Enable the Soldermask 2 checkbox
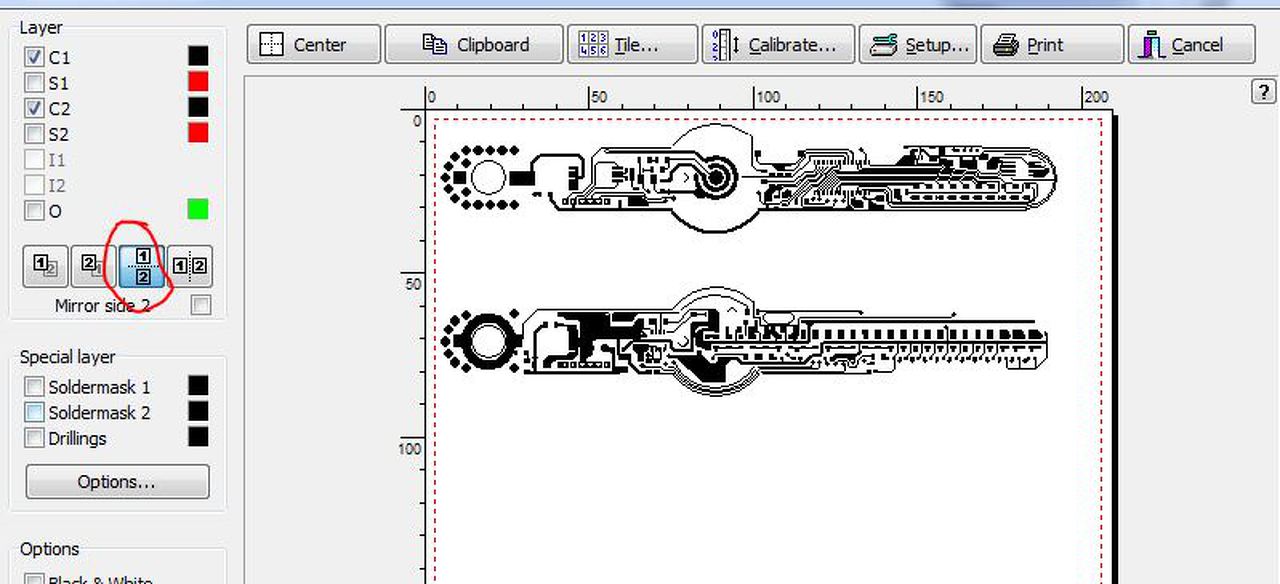Screen dimensions: 1280x584 tap(35, 412)
